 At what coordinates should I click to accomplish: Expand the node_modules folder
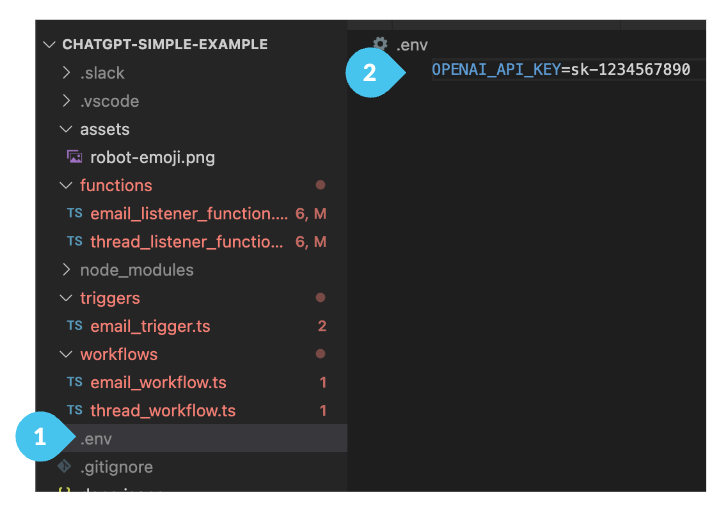tap(67, 270)
